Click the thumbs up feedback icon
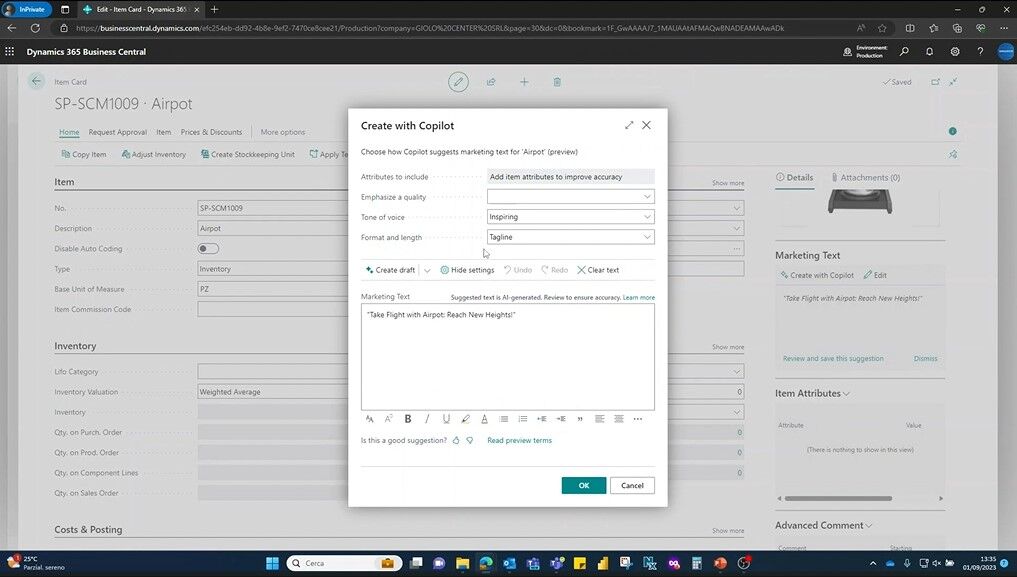Viewport: 1017px width, 577px height. point(456,440)
